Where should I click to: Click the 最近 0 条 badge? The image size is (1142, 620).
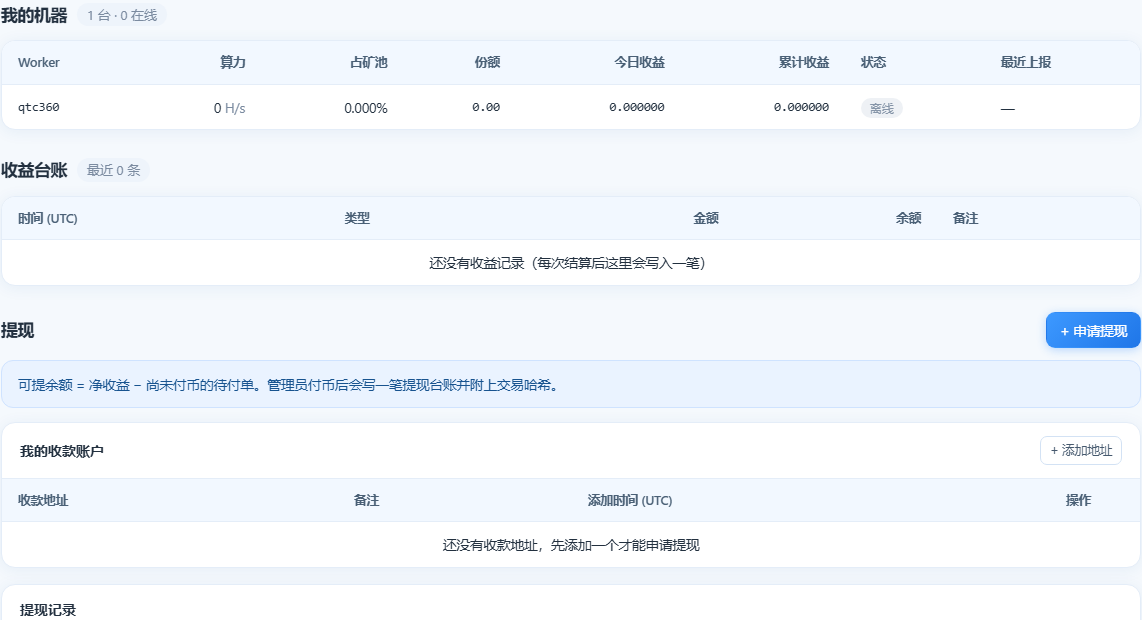[x=114, y=170]
